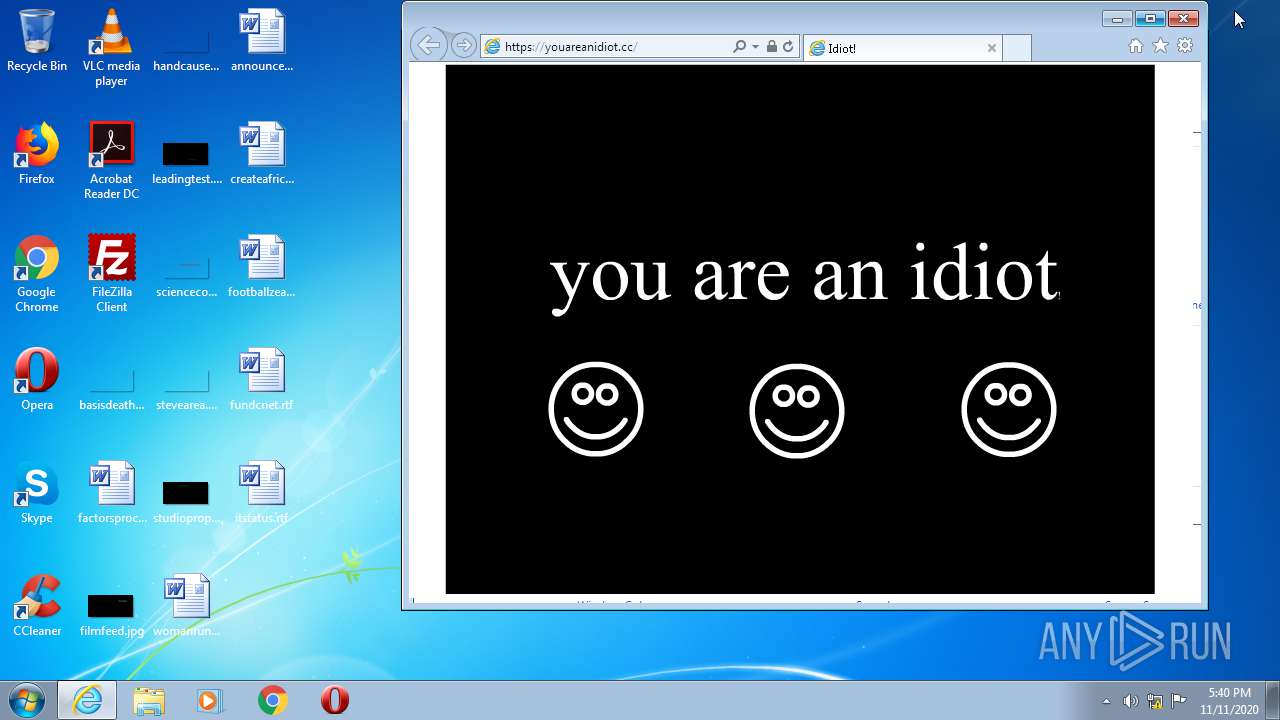This screenshot has width=1280, height=720.
Task: Click the left smiley face
Action: pyautogui.click(x=596, y=409)
